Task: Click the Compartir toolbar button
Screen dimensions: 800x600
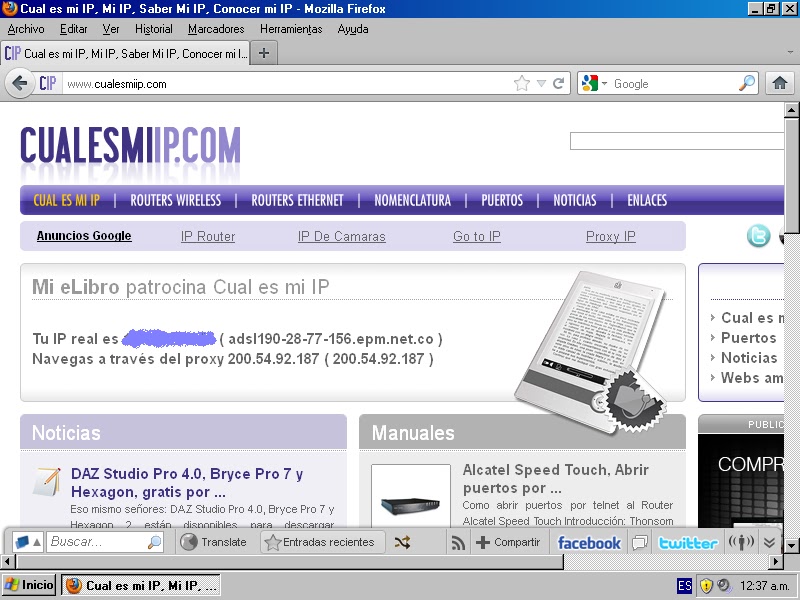Action: [x=508, y=542]
